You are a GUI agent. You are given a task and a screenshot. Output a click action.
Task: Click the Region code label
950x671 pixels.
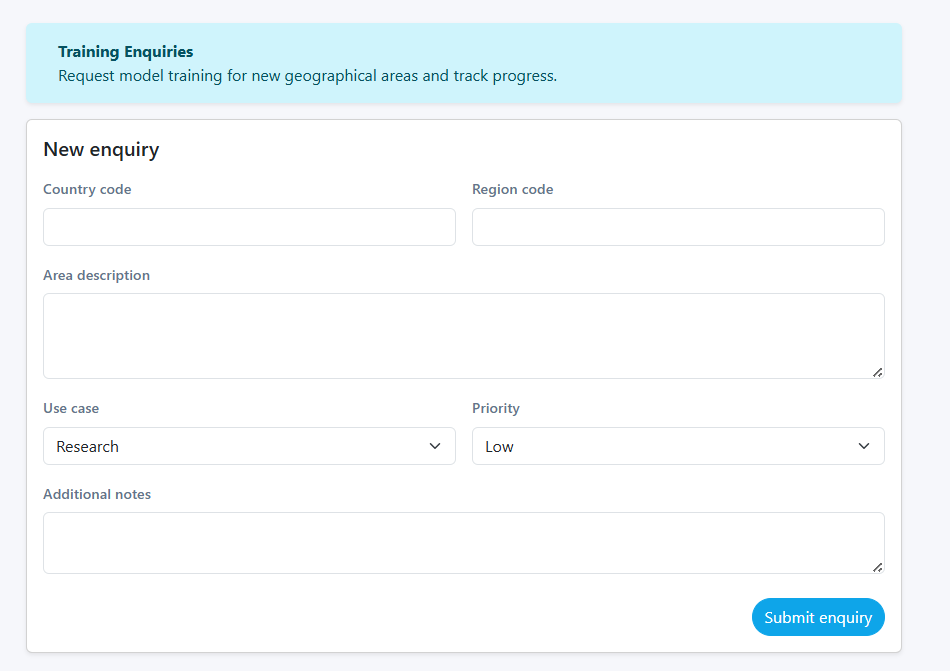coord(512,189)
